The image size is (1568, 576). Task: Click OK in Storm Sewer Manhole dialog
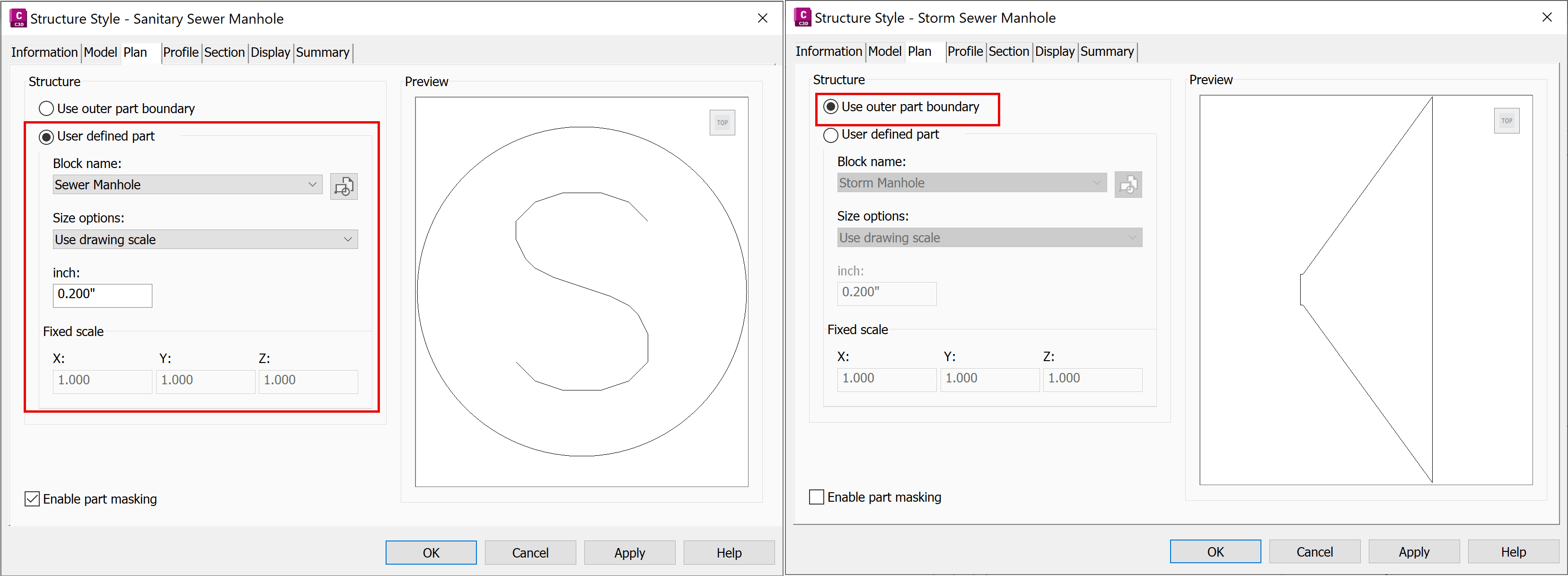pyautogui.click(x=1216, y=551)
